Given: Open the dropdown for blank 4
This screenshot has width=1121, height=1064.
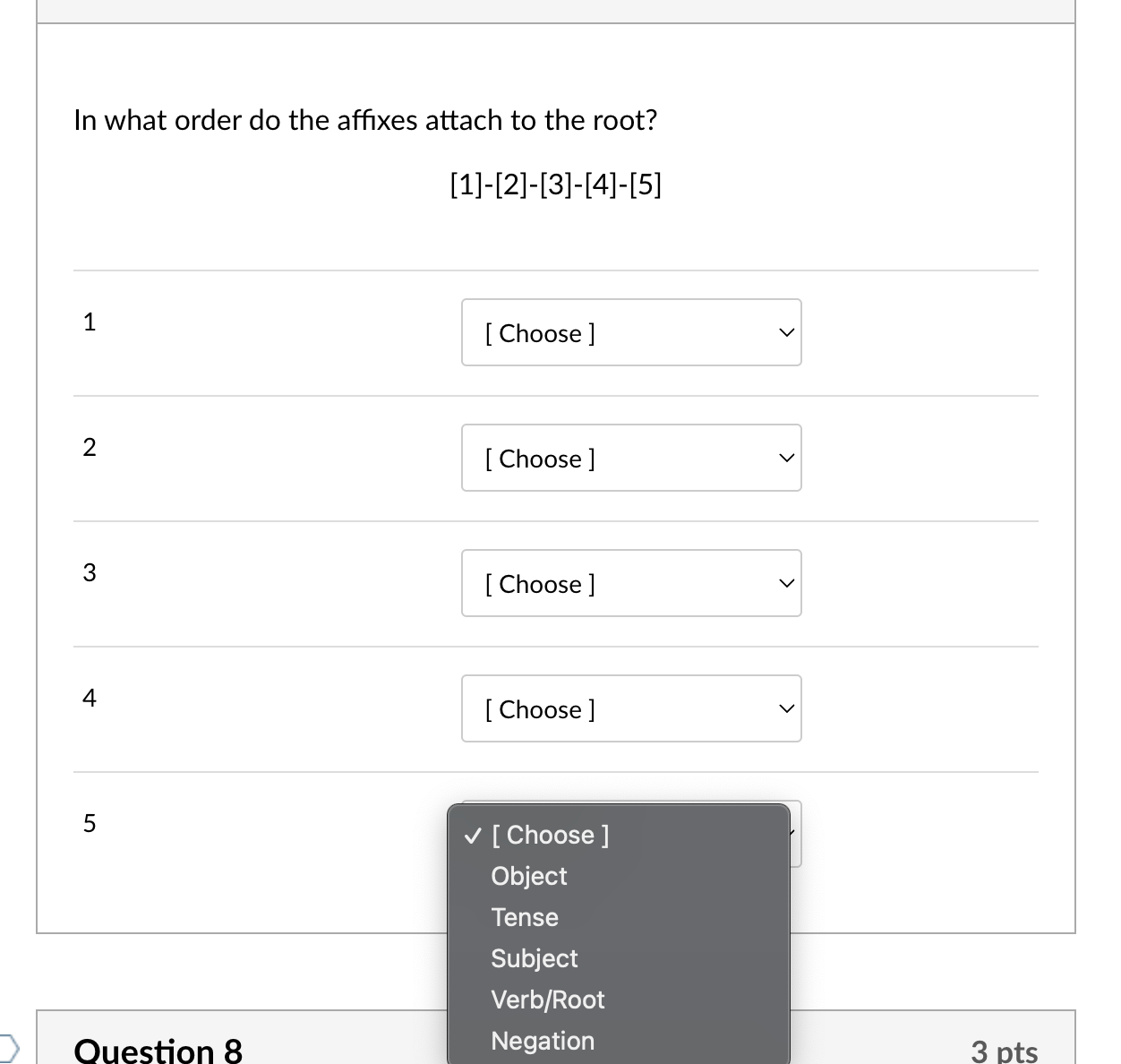Looking at the screenshot, I should tap(630, 708).
